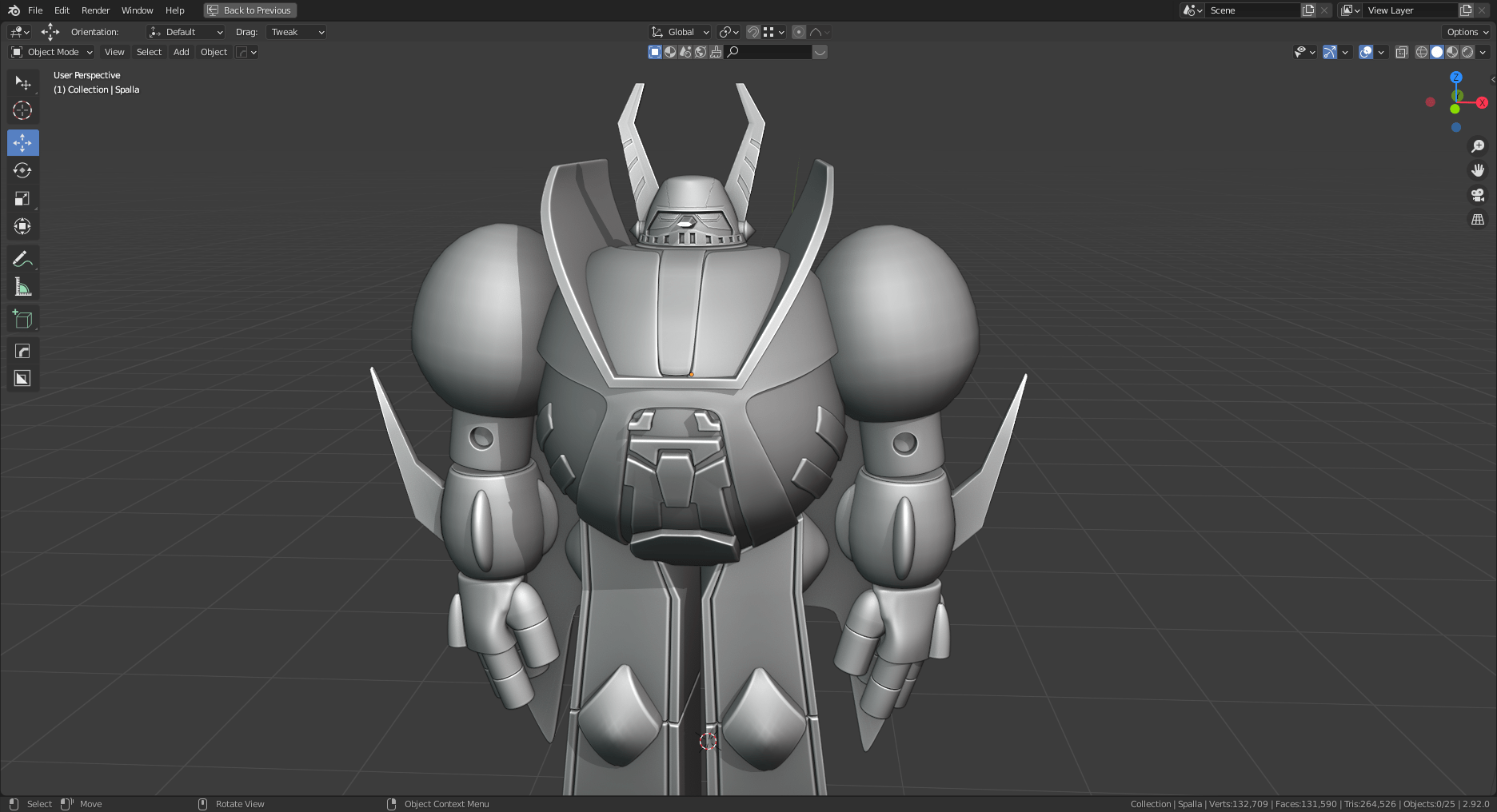The image size is (1497, 812).
Task: Open the pivot point dropdown
Action: [x=729, y=32]
